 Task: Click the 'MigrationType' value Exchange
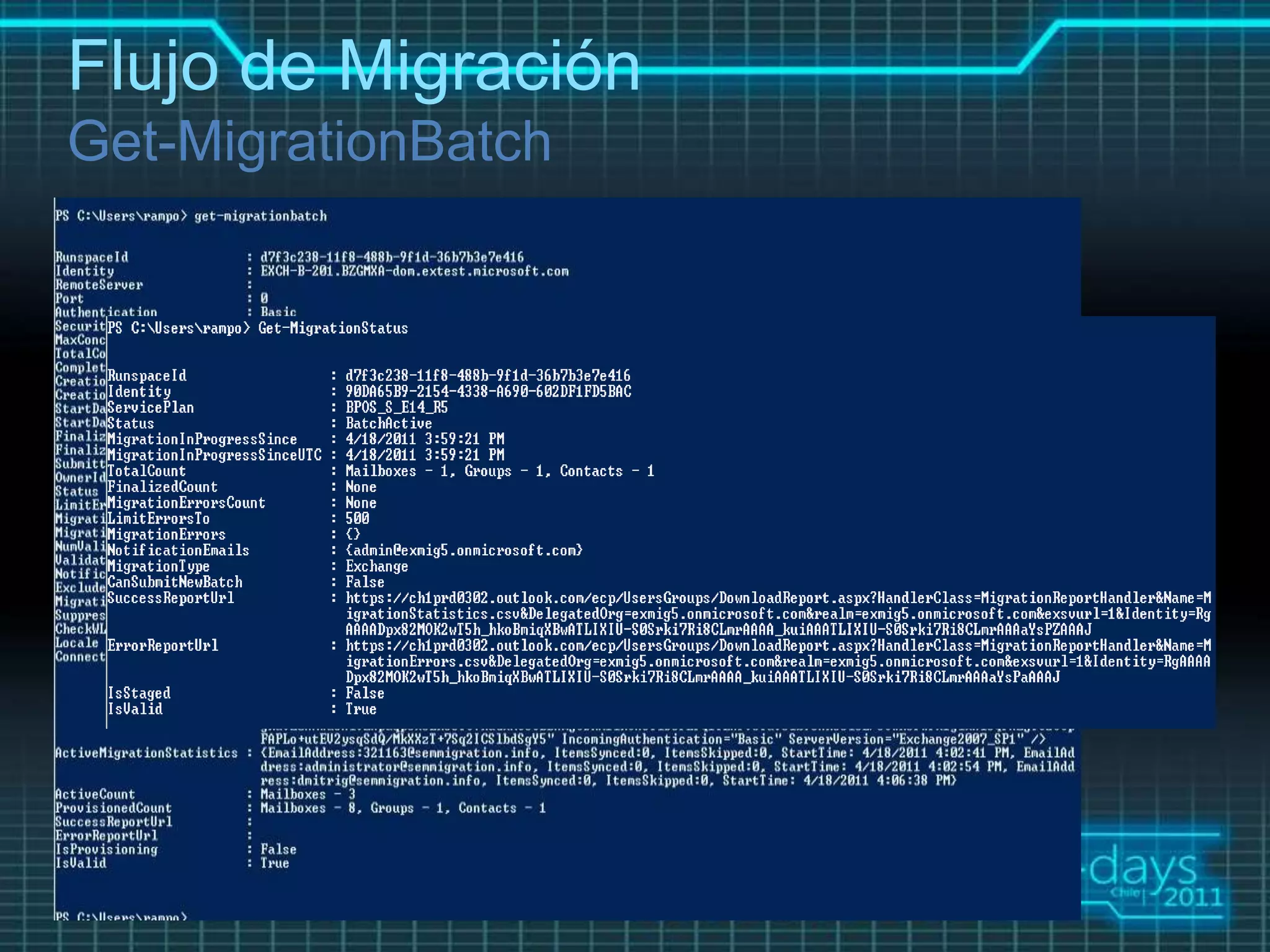tap(377, 566)
